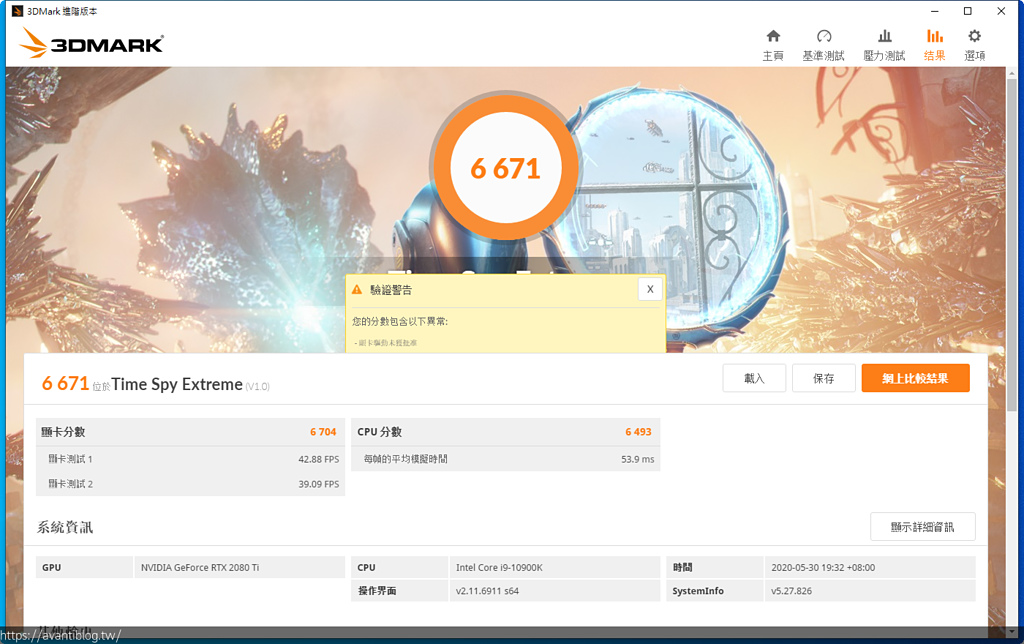This screenshot has width=1024, height=644.
Task: Click the CPU 分數 header label
Action: pos(379,432)
